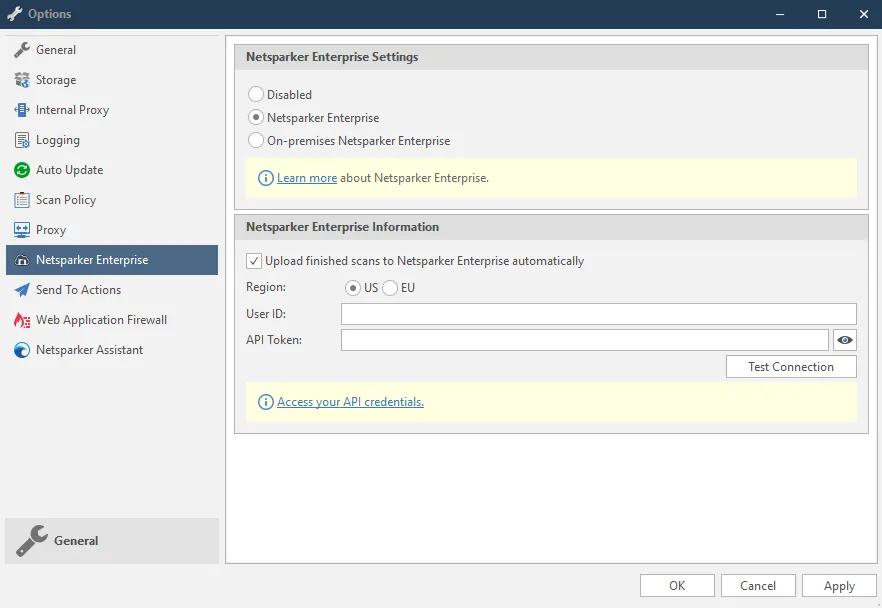The height and width of the screenshot is (608, 882).
Task: Show API Token with the eye icon
Action: 845,340
